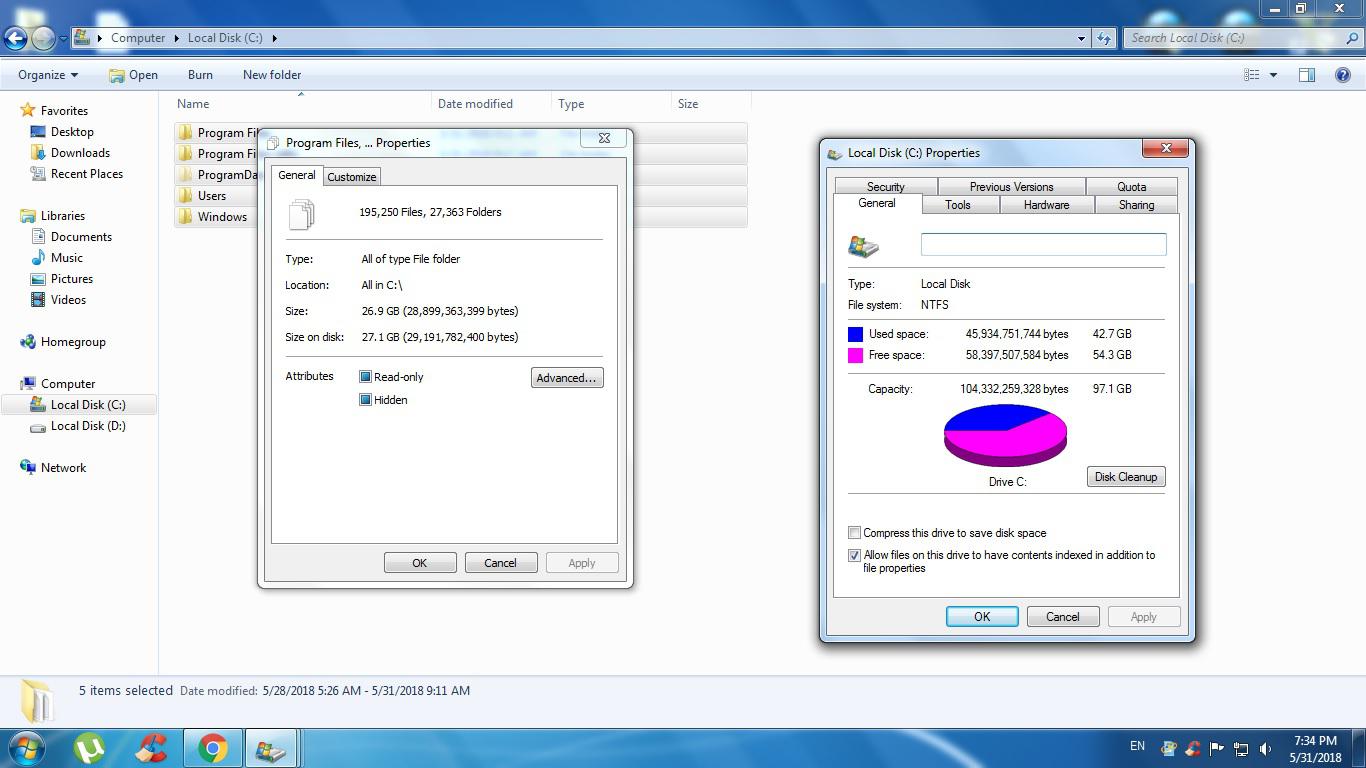1366x768 pixels.
Task: Open Google Chrome from the taskbar
Action: (212, 748)
